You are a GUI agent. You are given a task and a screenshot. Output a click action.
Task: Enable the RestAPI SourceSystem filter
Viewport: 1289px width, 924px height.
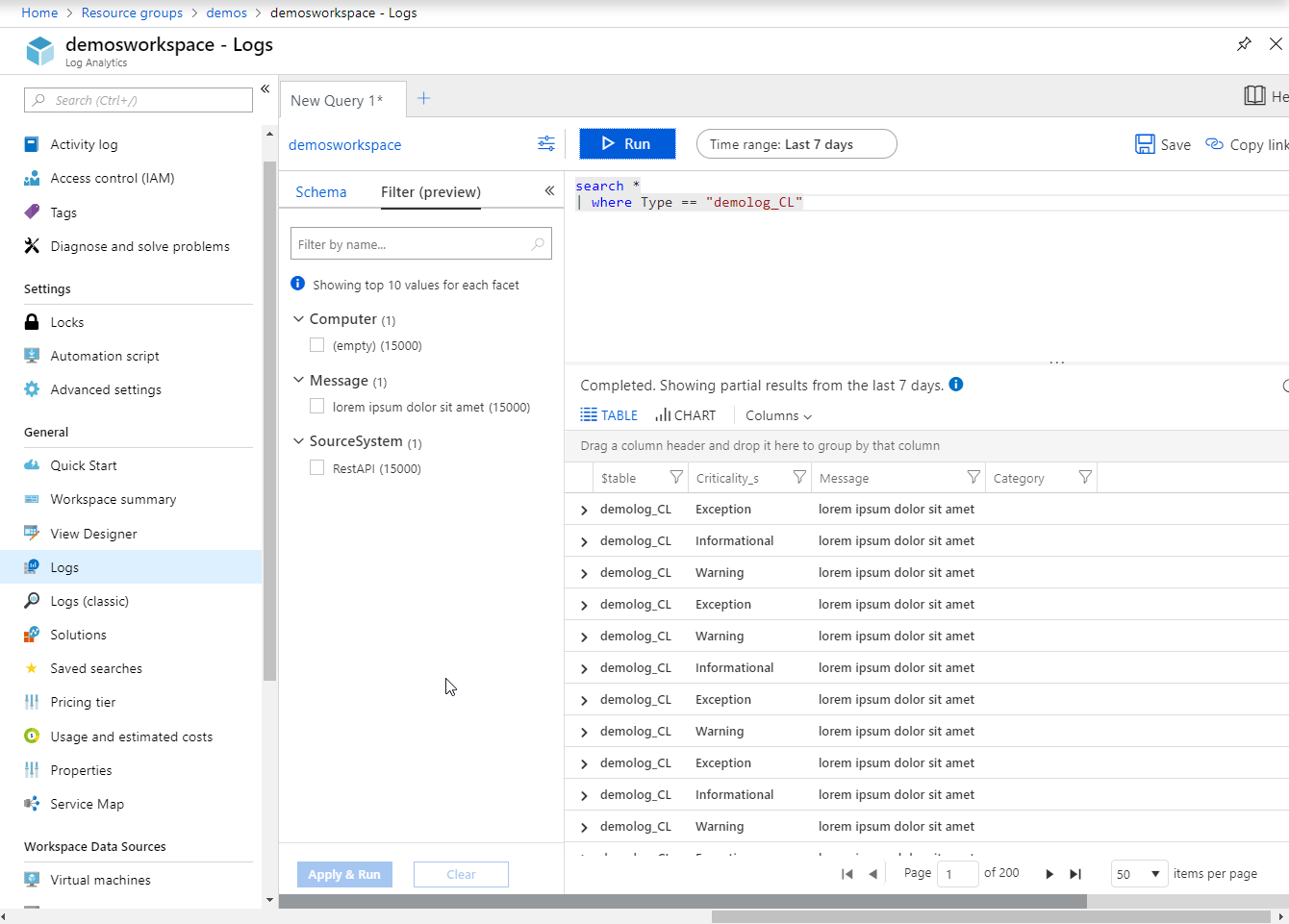316,468
